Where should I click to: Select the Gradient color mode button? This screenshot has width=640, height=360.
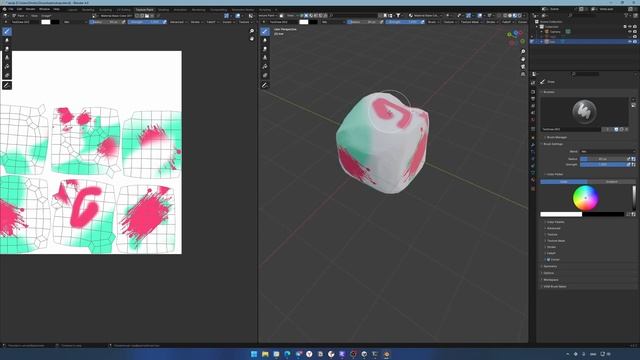coord(611,182)
